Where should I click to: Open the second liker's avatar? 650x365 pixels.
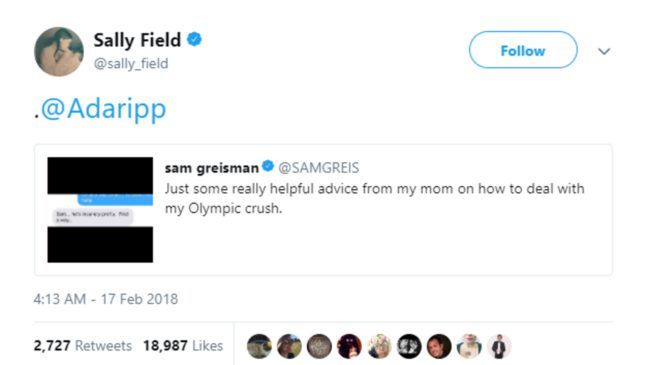pos(289,346)
